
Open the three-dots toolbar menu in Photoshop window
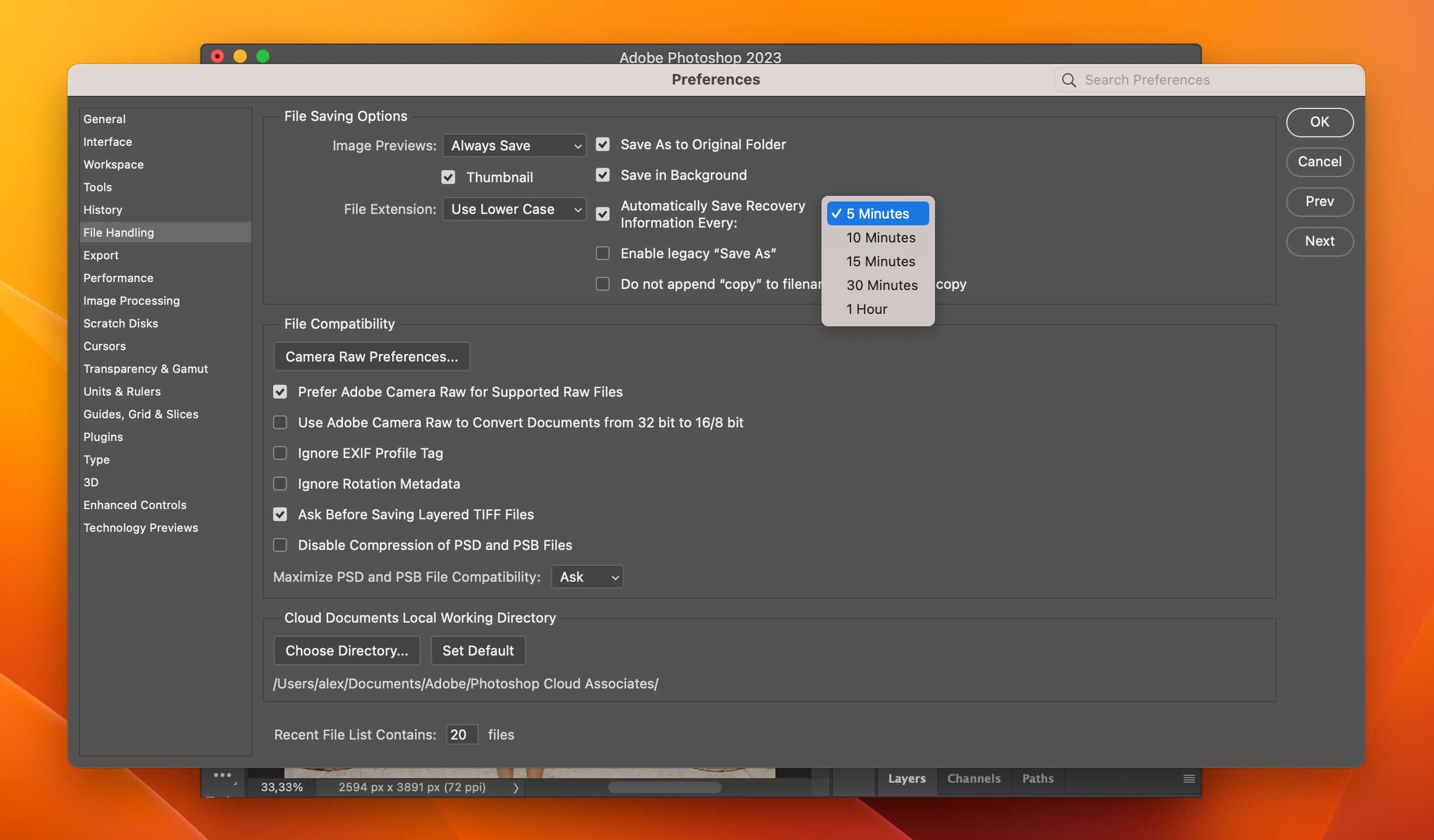(222, 775)
